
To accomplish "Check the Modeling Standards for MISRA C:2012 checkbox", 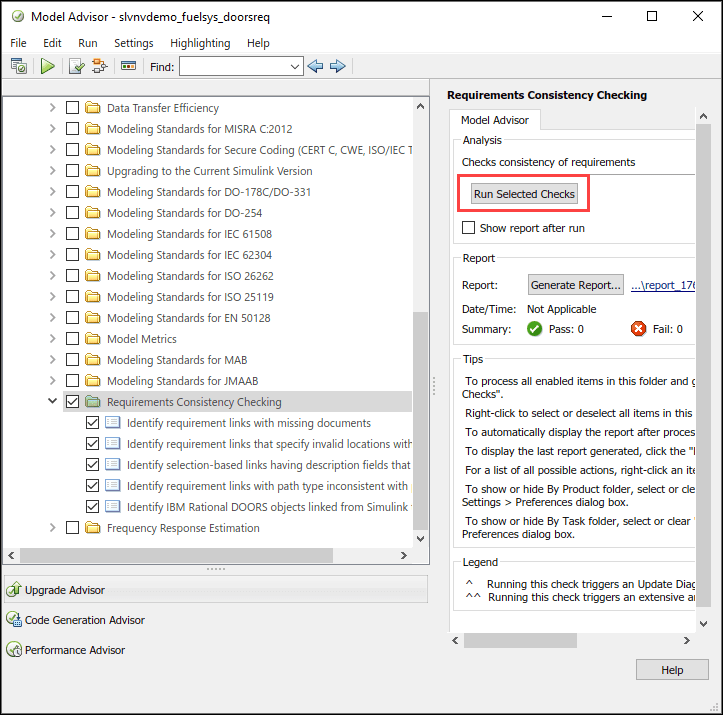I will pos(72,129).
